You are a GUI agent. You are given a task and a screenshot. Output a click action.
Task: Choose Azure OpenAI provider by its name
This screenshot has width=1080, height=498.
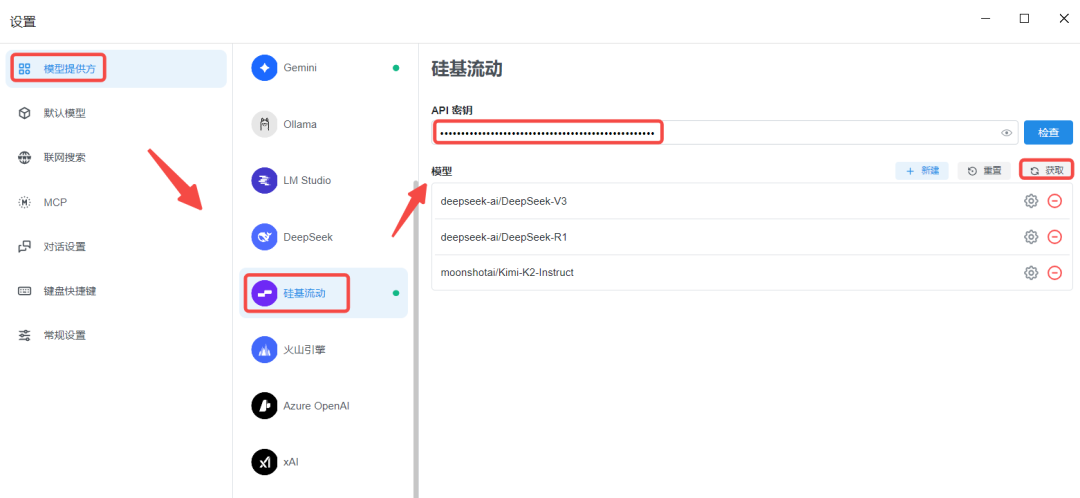point(317,406)
